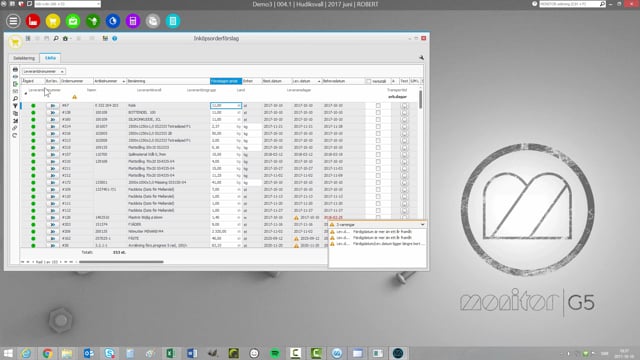Image resolution: width=640 pixels, height=360 pixels.
Task: Open the Windows Start button
Action: tap(8, 353)
